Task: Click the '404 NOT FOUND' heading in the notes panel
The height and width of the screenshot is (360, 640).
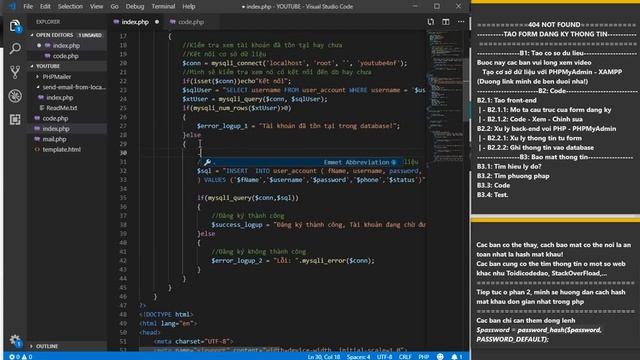Action: coord(554,25)
